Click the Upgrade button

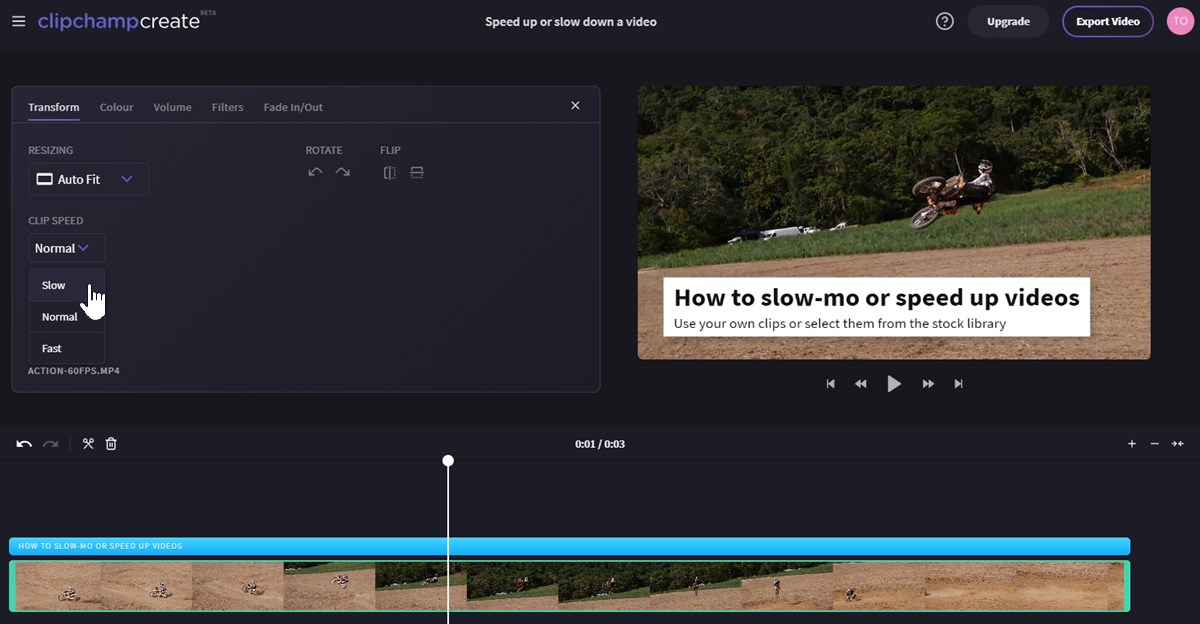[1008, 20]
